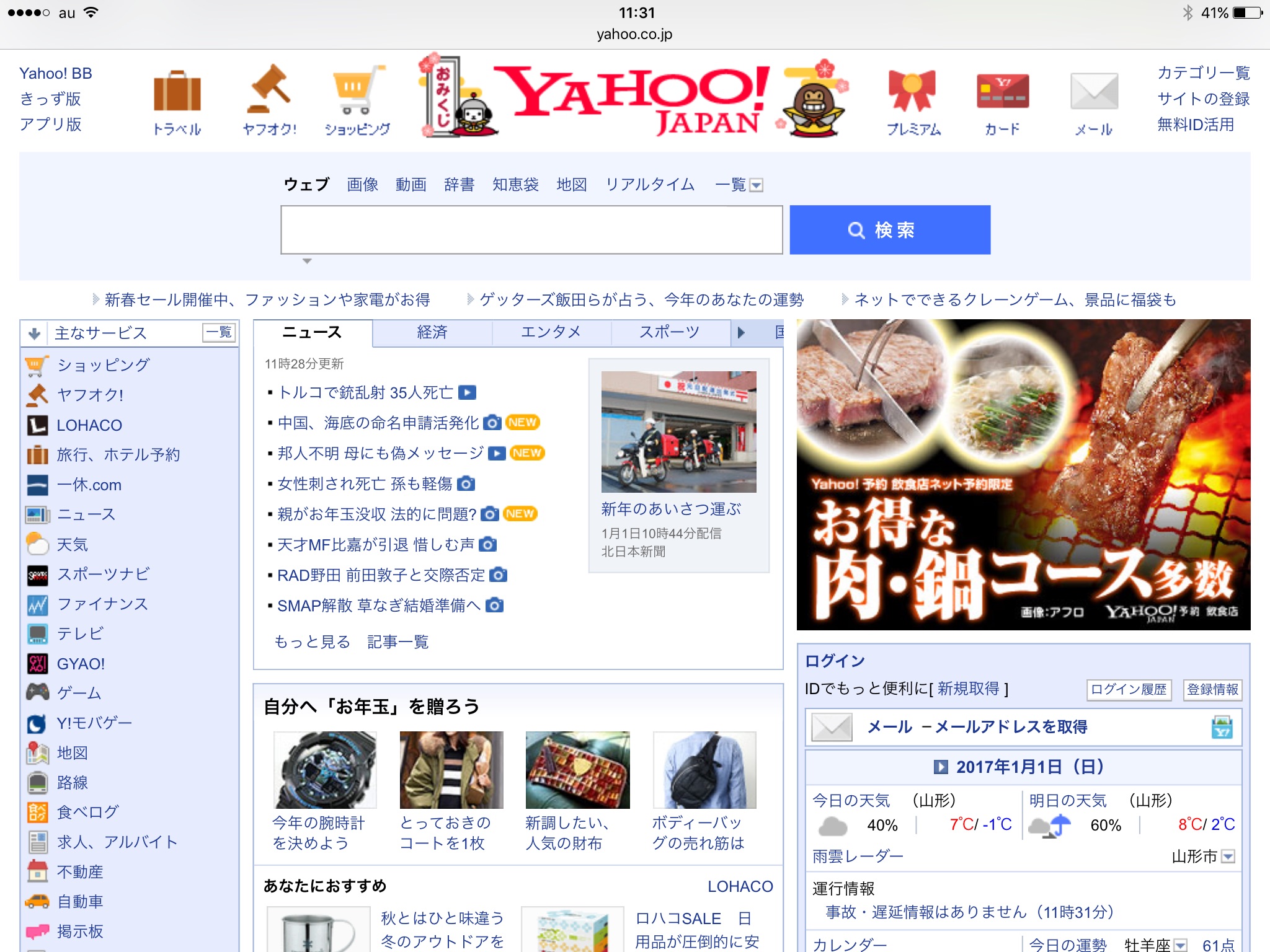
Task: Open the Yahoo Auctions gavel icon in header
Action: pyautogui.click(x=269, y=90)
